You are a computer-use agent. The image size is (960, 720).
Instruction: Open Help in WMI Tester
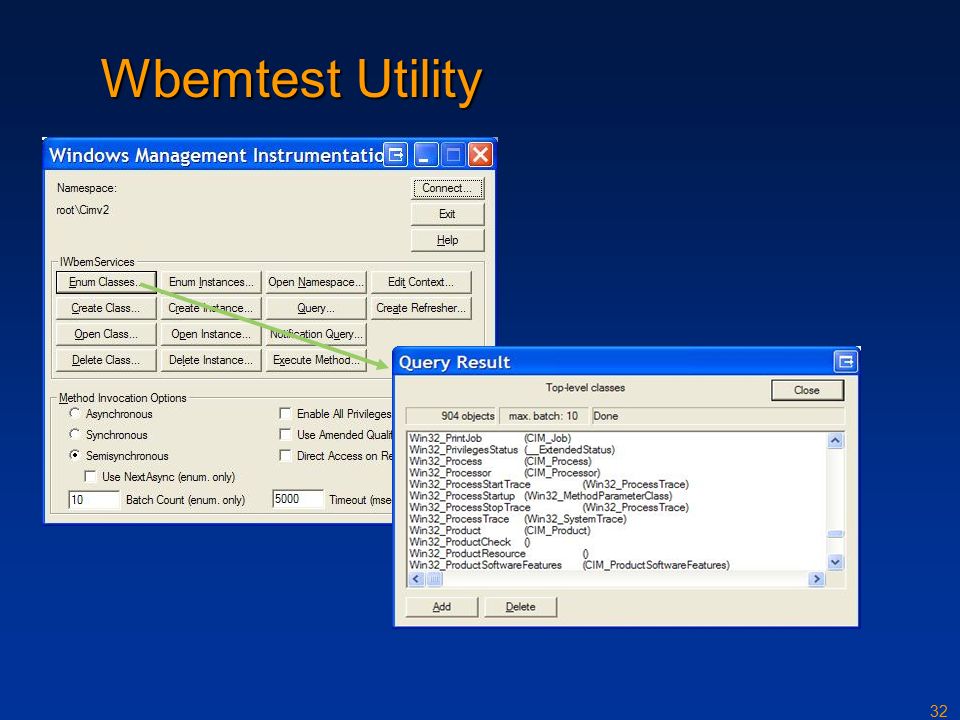pos(448,240)
